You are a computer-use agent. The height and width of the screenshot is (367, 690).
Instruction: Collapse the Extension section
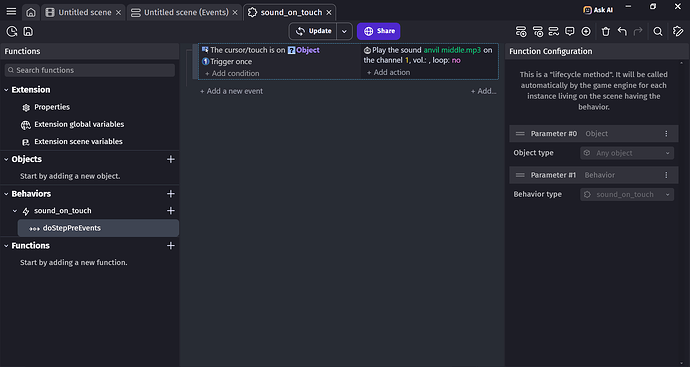[6, 90]
